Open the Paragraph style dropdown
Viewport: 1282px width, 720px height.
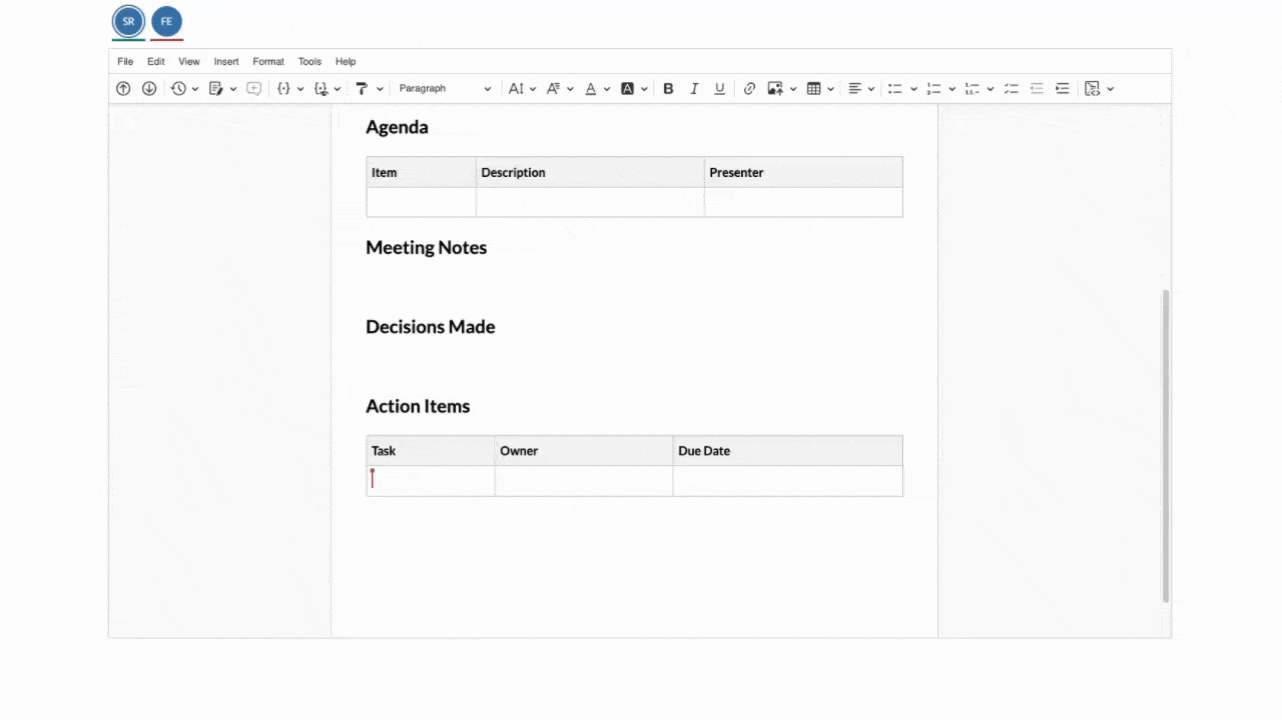pyautogui.click(x=444, y=89)
